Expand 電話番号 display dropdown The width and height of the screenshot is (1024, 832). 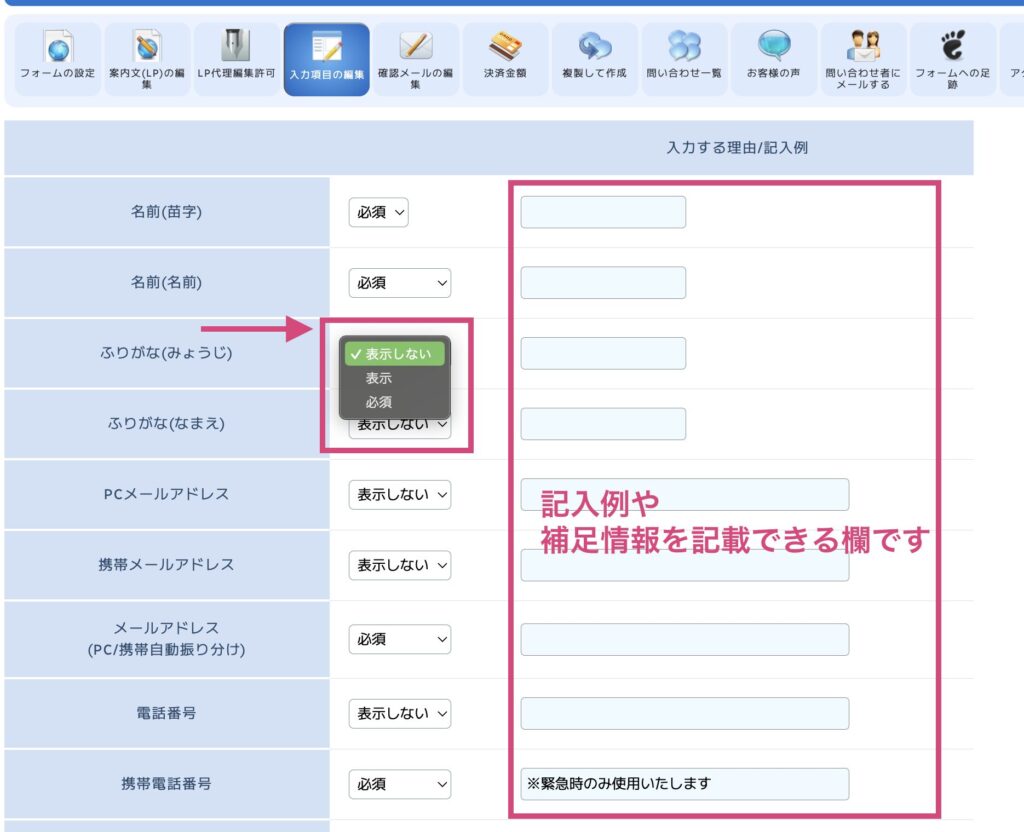(399, 714)
